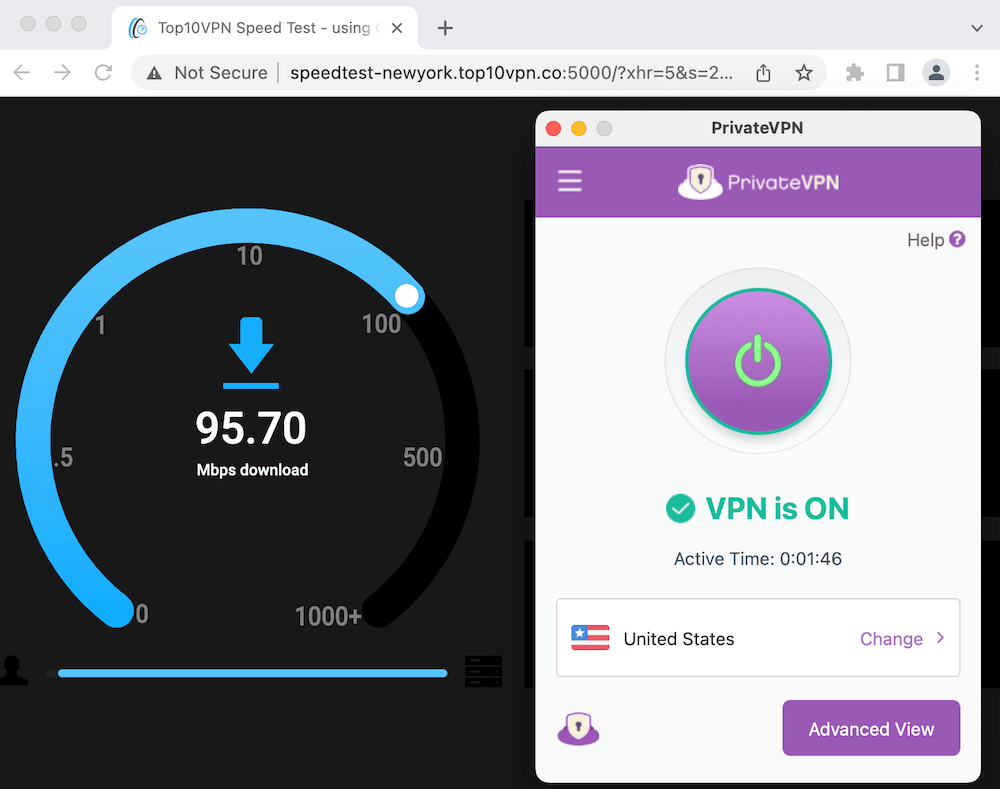Expand the Change server chevron
The image size is (1000, 789).
(x=939, y=638)
